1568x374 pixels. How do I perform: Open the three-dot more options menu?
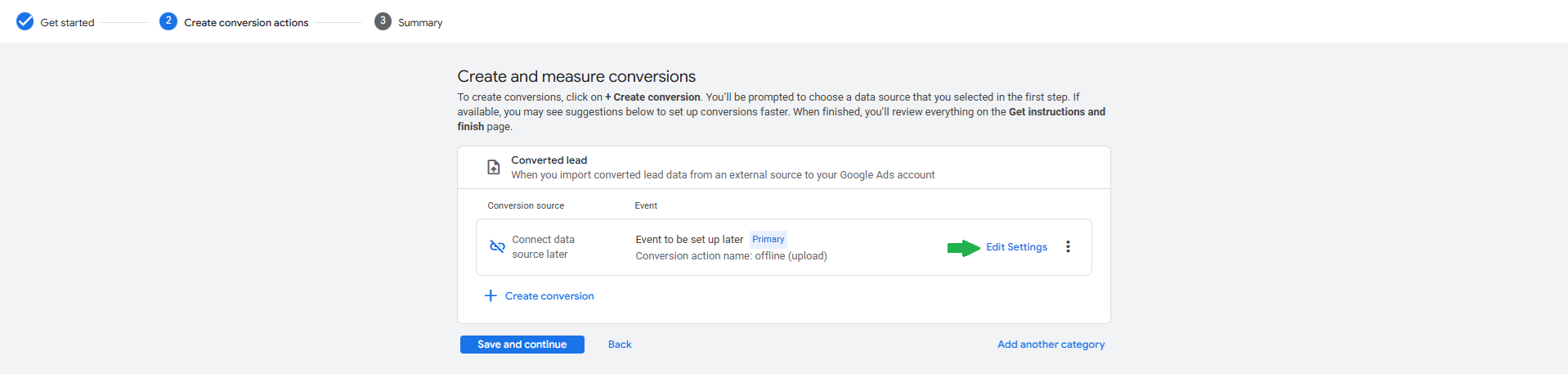pyautogui.click(x=1068, y=246)
